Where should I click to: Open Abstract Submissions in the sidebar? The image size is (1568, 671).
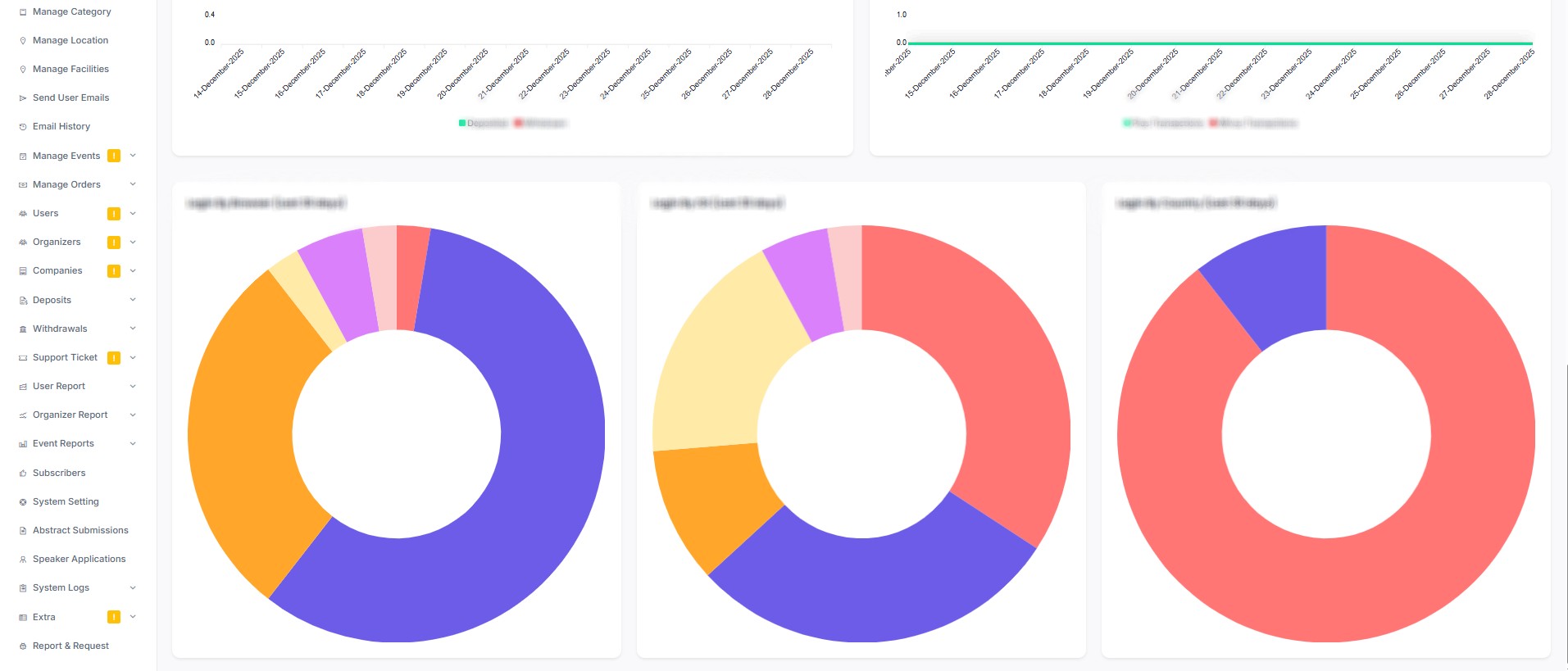80,531
